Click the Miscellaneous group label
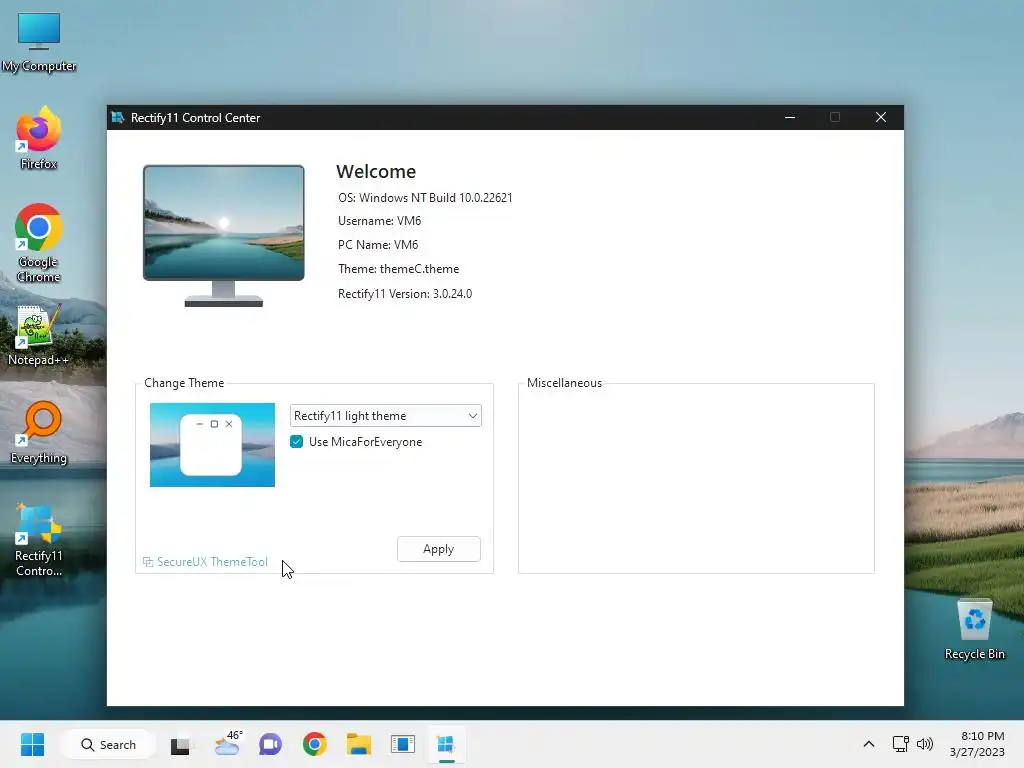 564,383
